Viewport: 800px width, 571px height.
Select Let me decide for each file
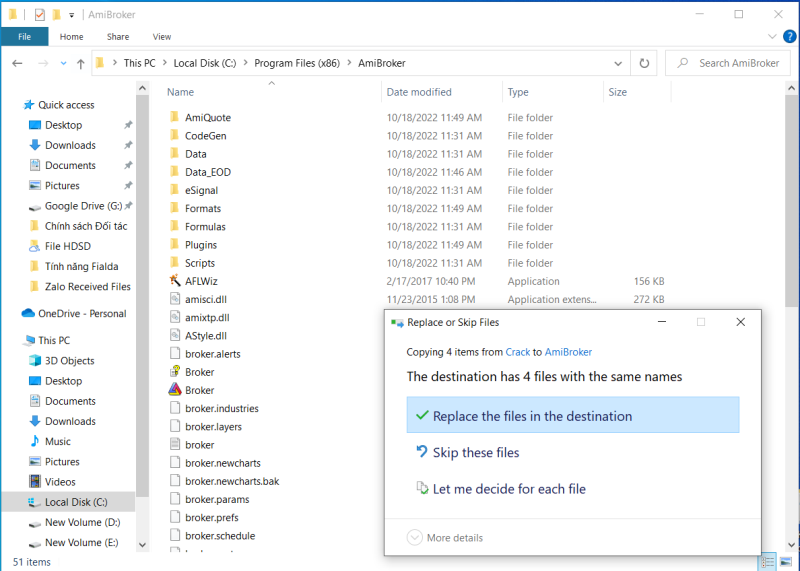(508, 489)
